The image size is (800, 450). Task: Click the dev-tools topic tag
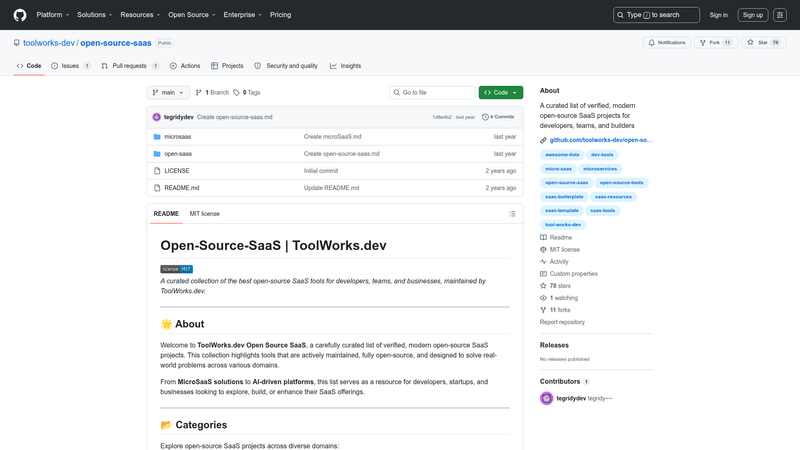click(x=602, y=155)
